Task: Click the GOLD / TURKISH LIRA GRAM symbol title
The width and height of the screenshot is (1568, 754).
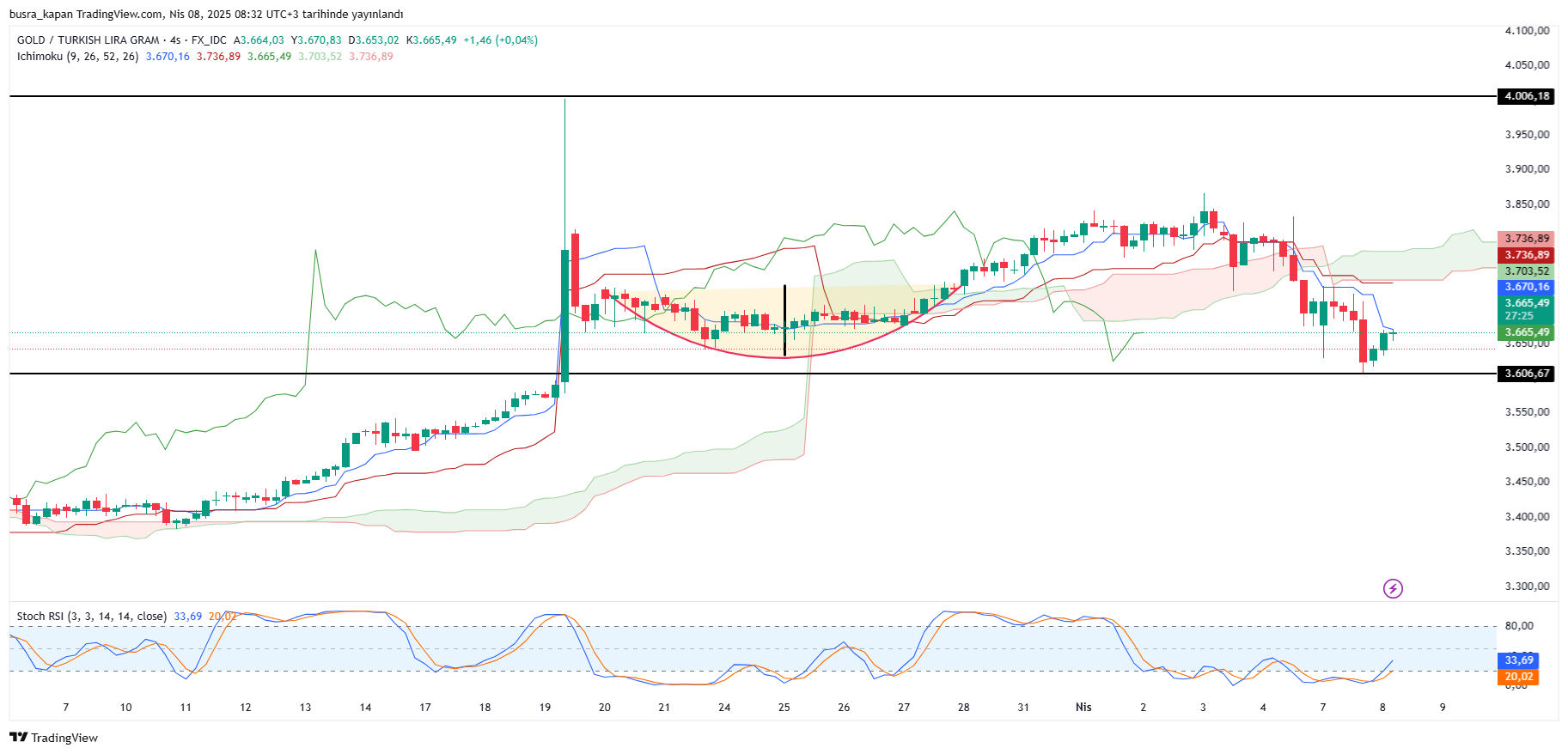Action: pyautogui.click(x=88, y=40)
